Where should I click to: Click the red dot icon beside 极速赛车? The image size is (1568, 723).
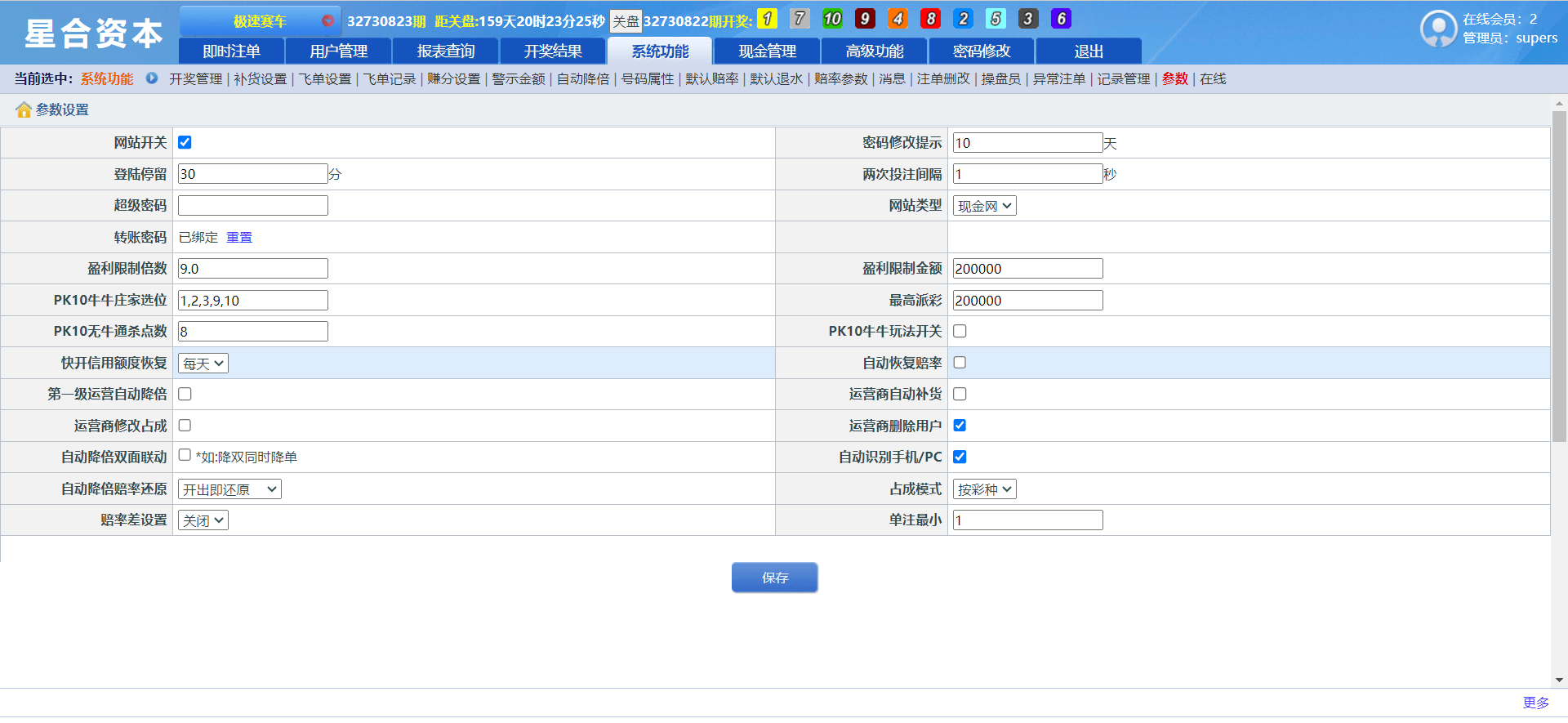tap(327, 20)
